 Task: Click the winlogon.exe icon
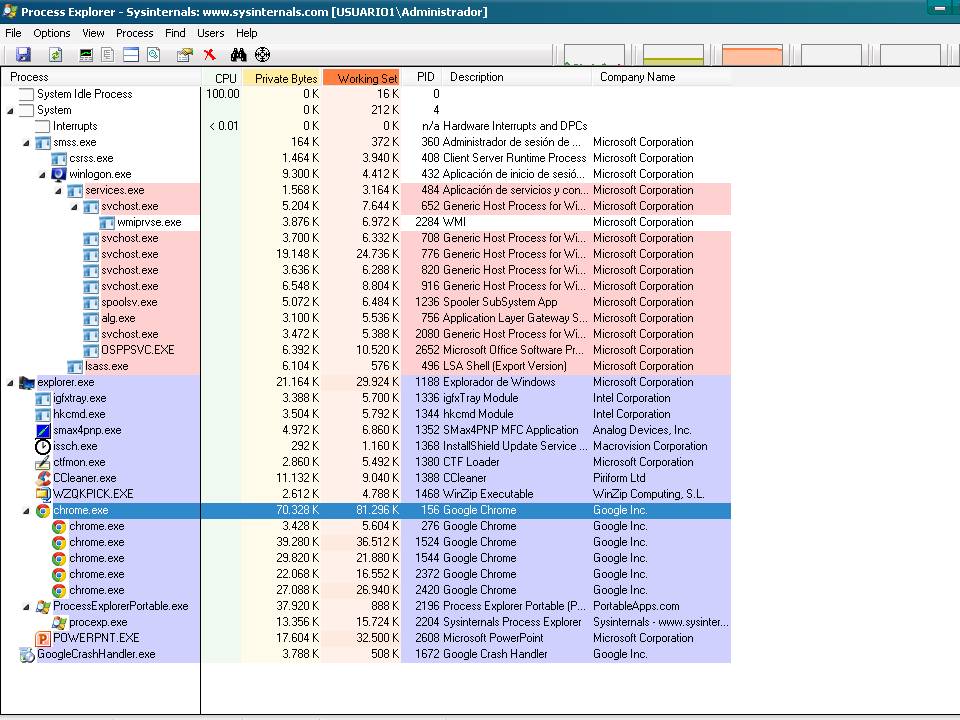[59, 174]
